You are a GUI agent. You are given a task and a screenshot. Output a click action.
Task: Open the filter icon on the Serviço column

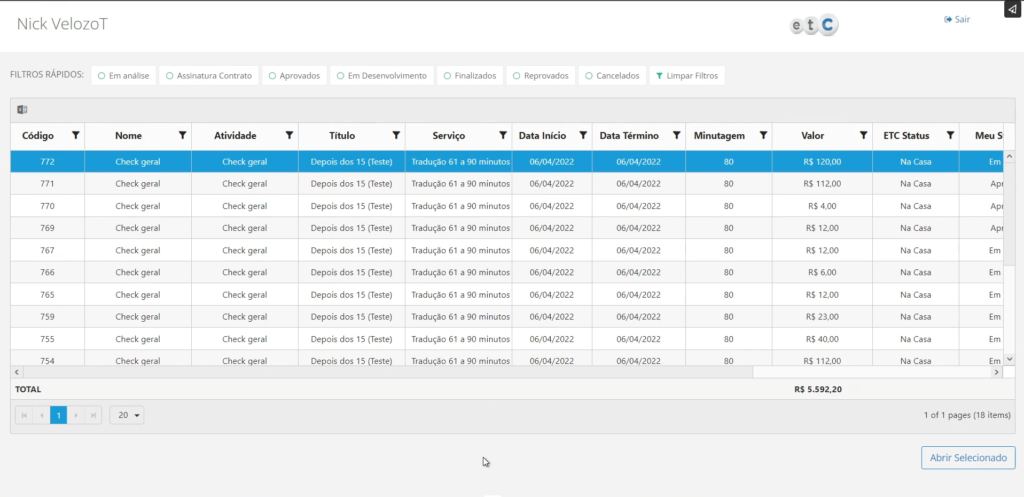[502, 135]
